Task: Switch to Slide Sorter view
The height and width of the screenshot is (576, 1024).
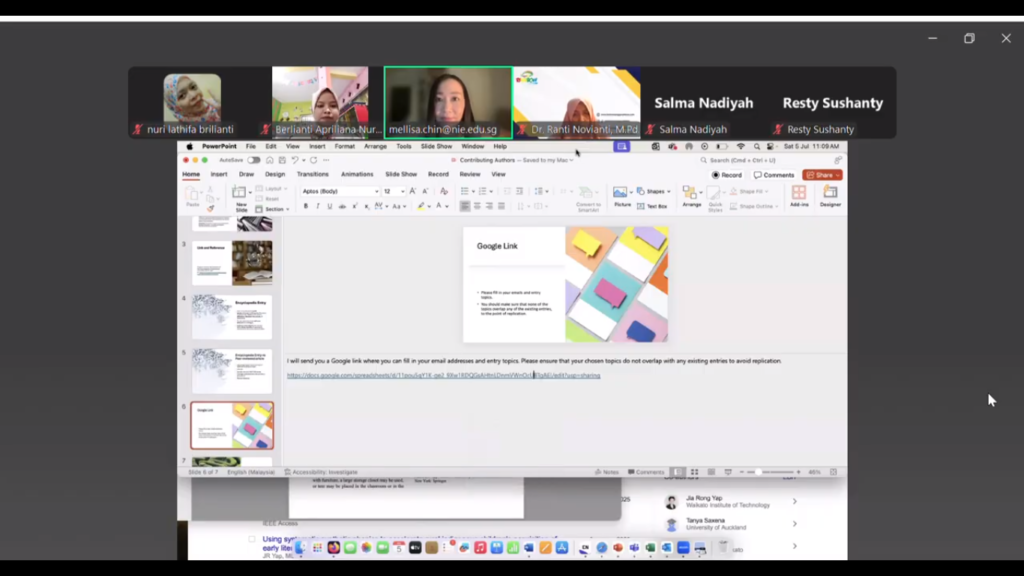Action: tap(694, 472)
